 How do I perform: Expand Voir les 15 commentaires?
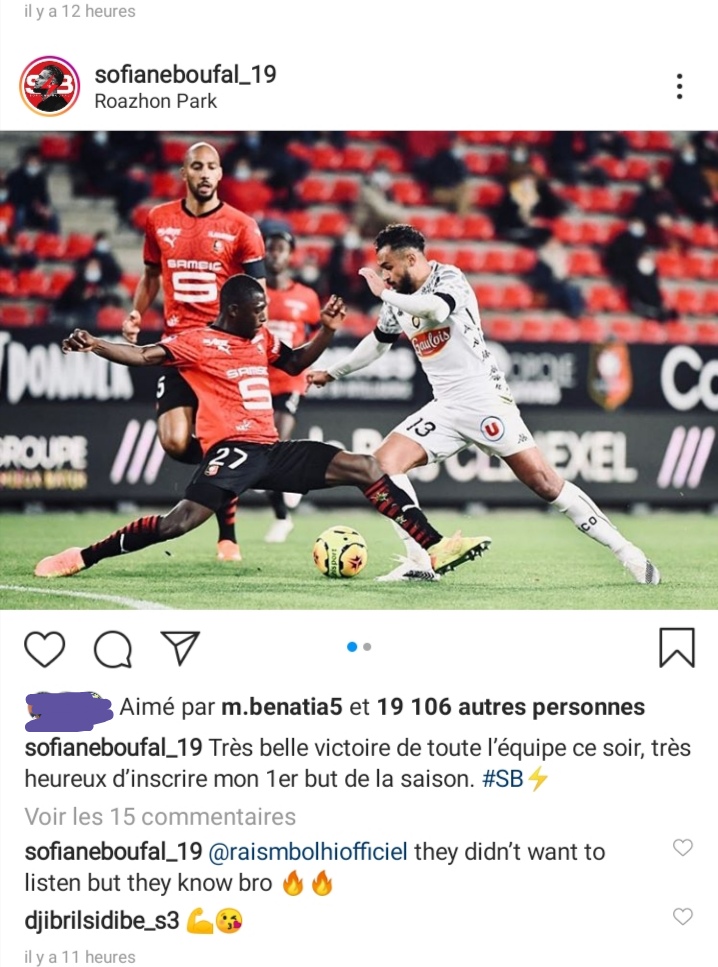(x=160, y=817)
